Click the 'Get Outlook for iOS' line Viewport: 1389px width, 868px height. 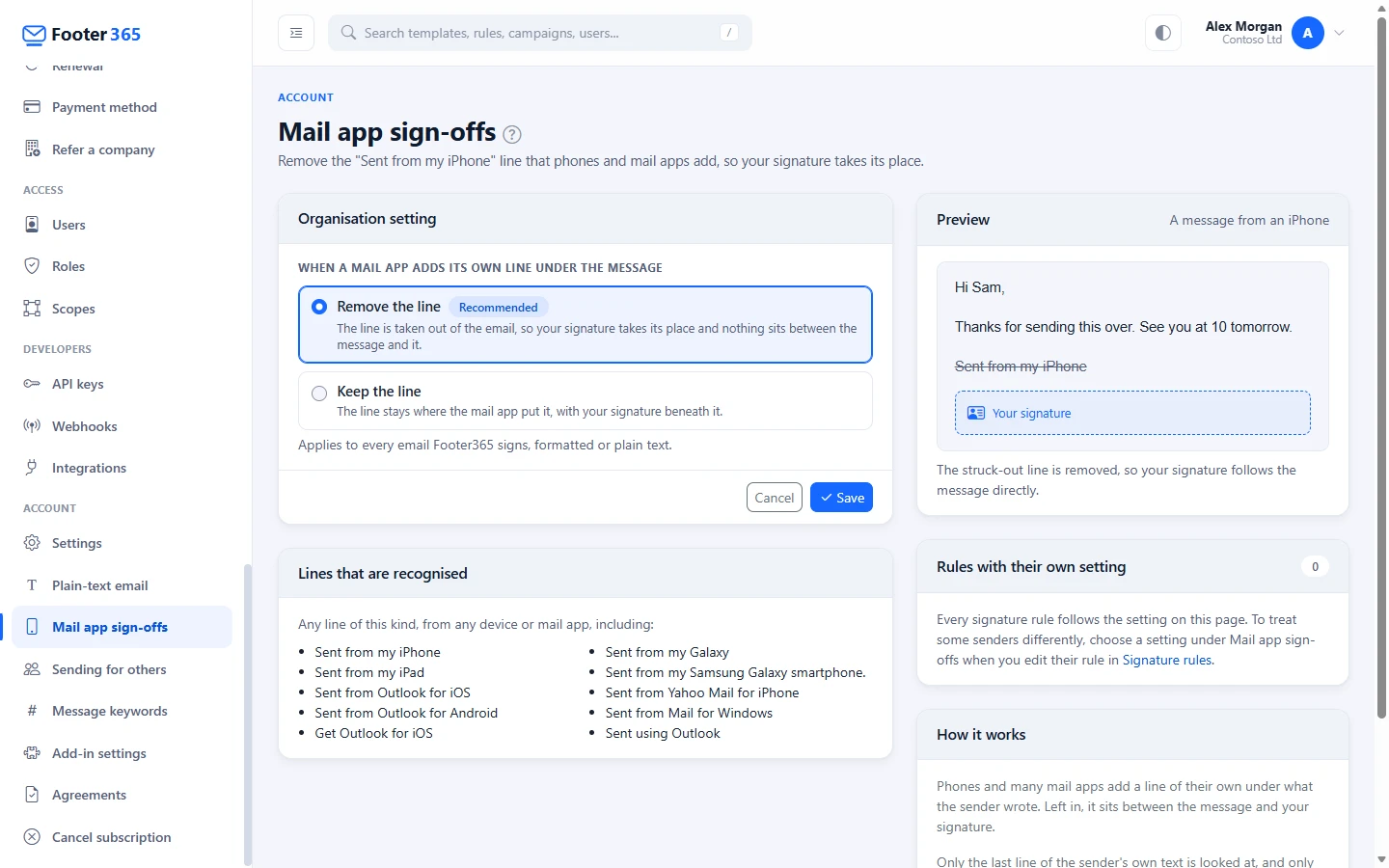[373, 733]
